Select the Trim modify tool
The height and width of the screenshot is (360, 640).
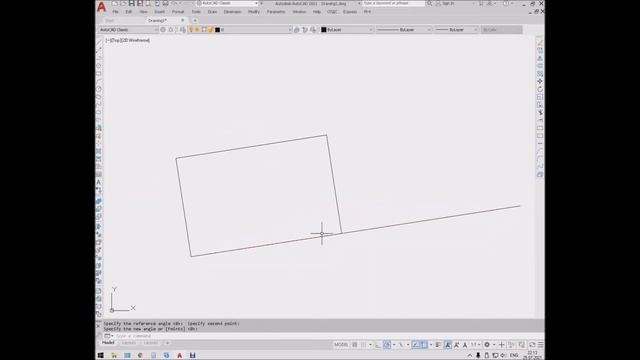coord(540,113)
